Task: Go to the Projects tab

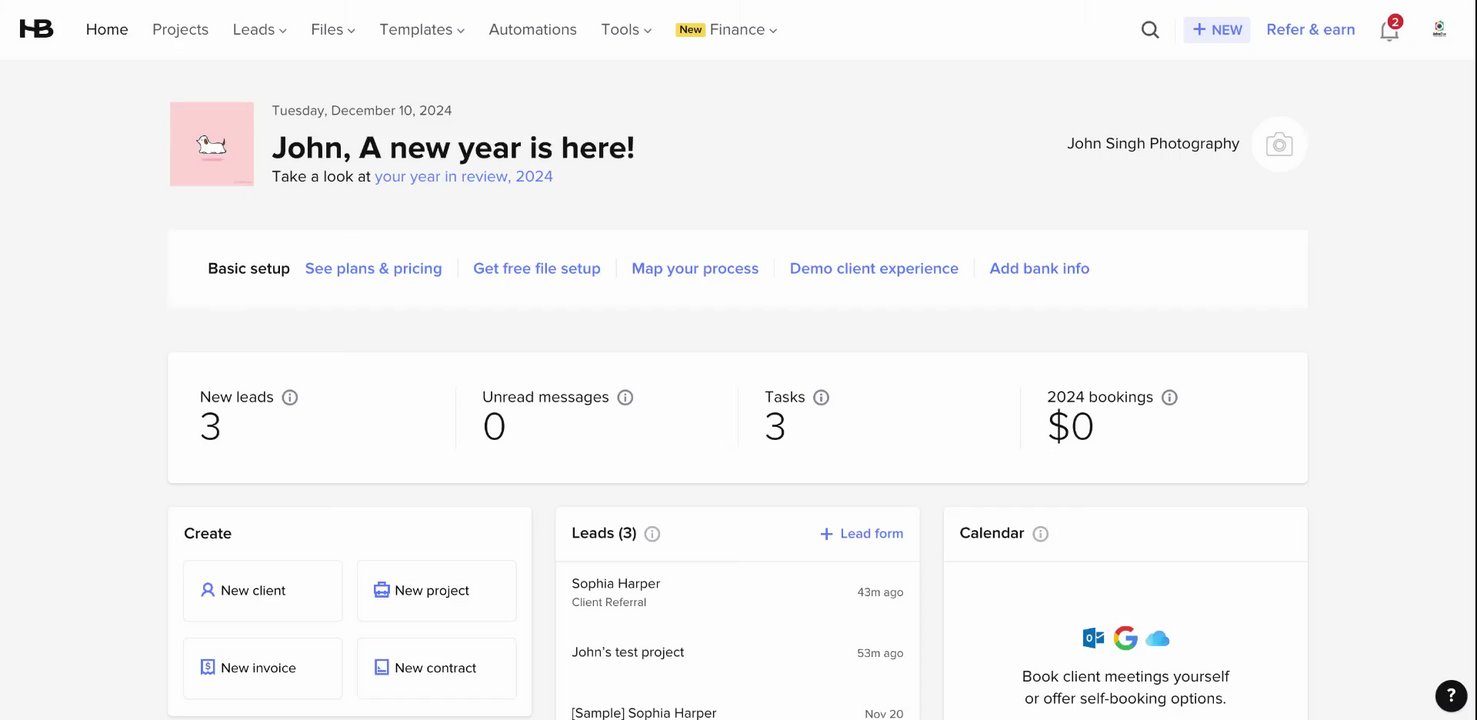Action: [x=180, y=30]
